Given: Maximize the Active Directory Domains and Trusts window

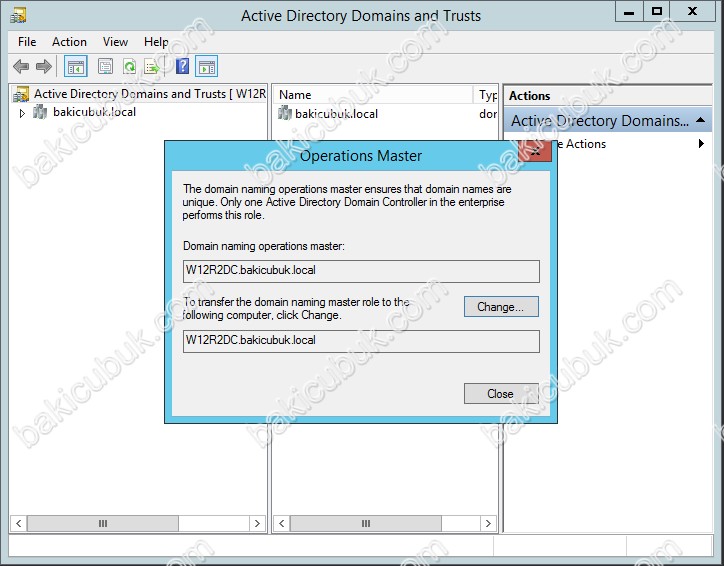Looking at the screenshot, I should coord(656,12).
